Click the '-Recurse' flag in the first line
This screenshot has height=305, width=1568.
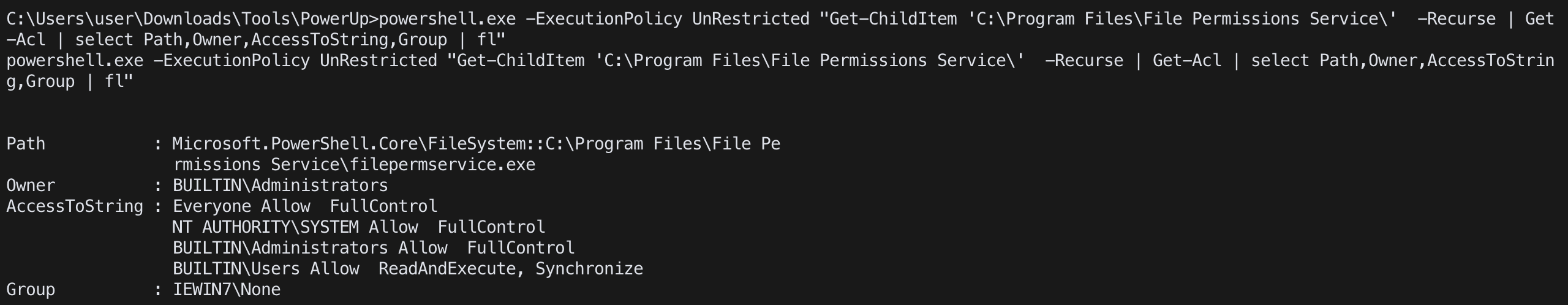(x=1457, y=19)
